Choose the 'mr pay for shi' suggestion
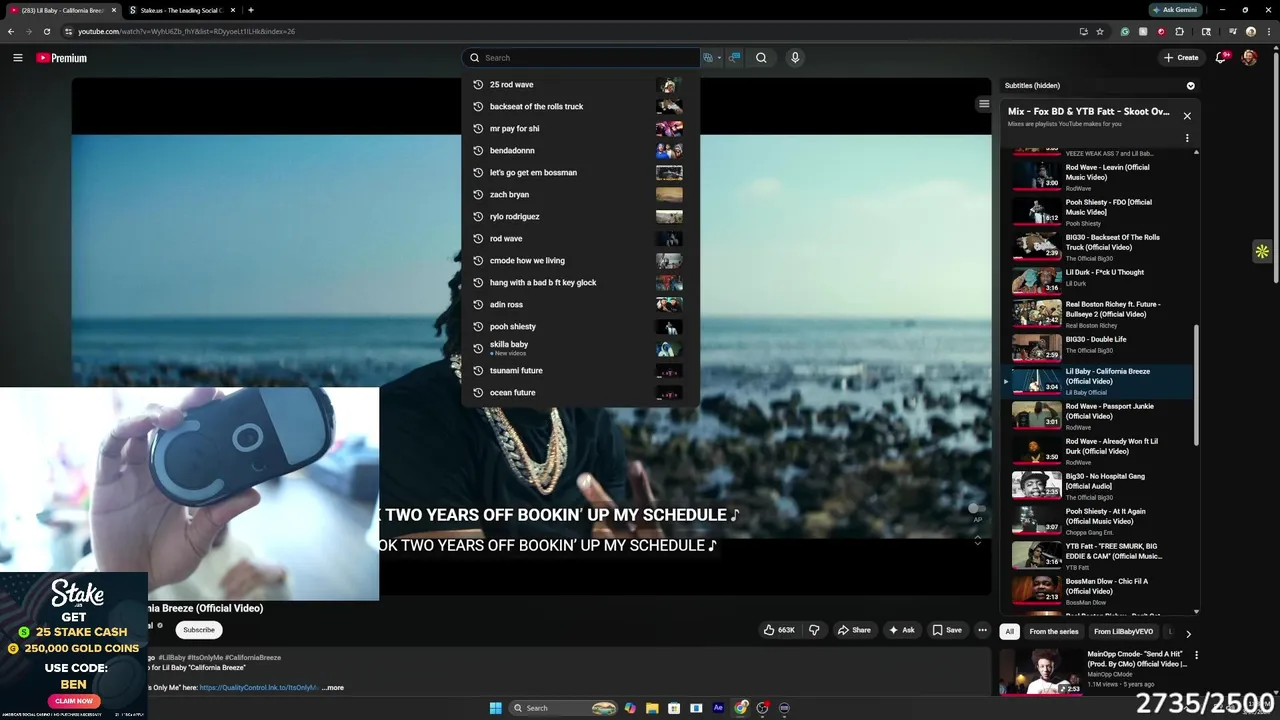This screenshot has height=720, width=1280. 580,129
